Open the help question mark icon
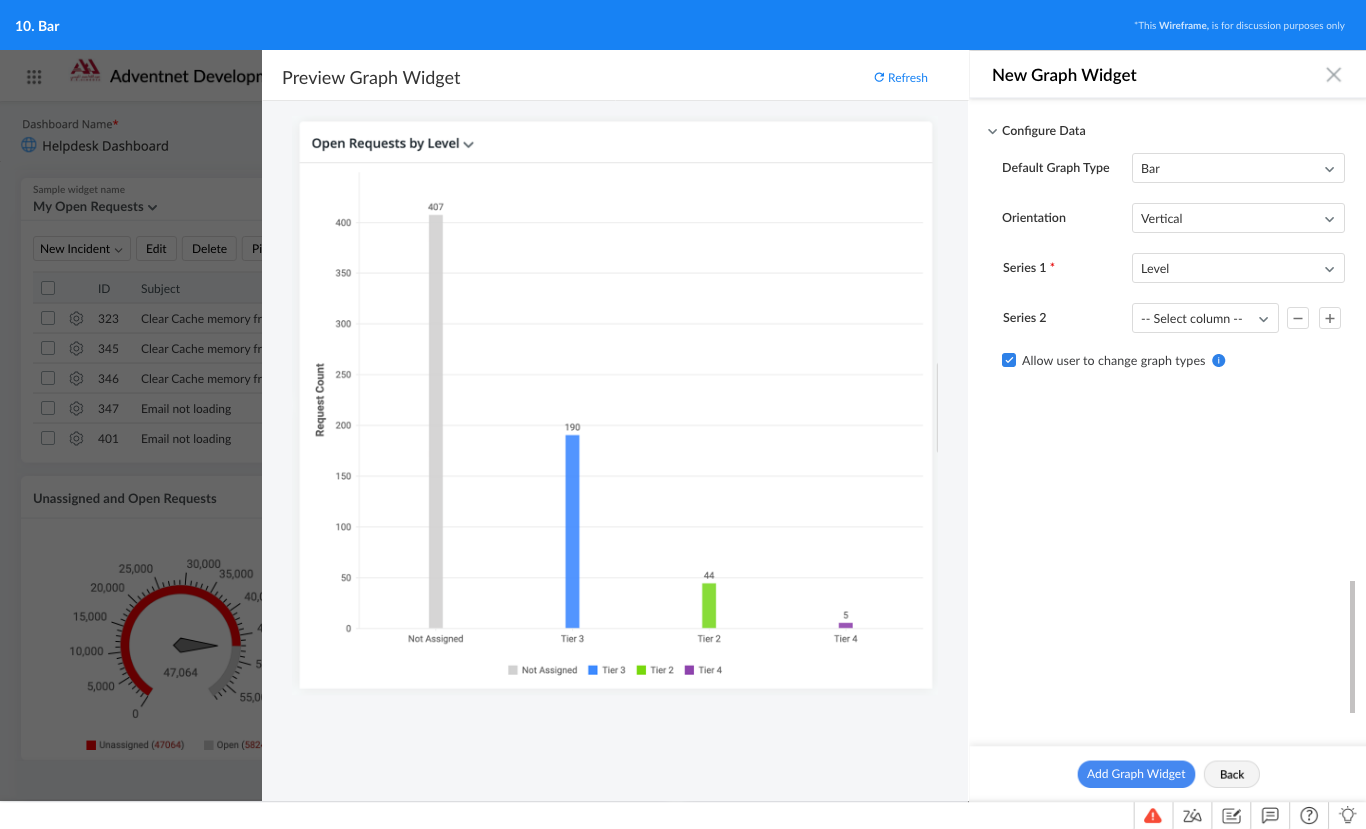This screenshot has width=1366, height=829. coord(1309,815)
